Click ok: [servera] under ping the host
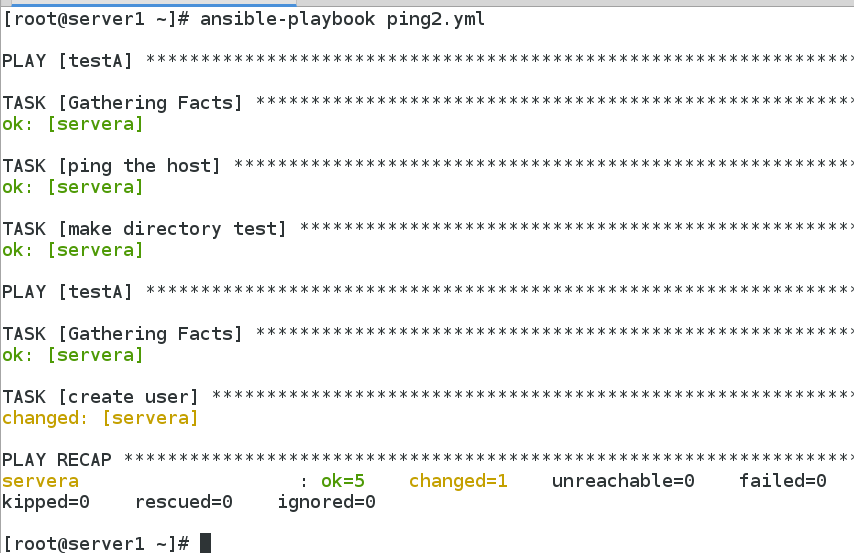The image size is (854, 553). 73,187
